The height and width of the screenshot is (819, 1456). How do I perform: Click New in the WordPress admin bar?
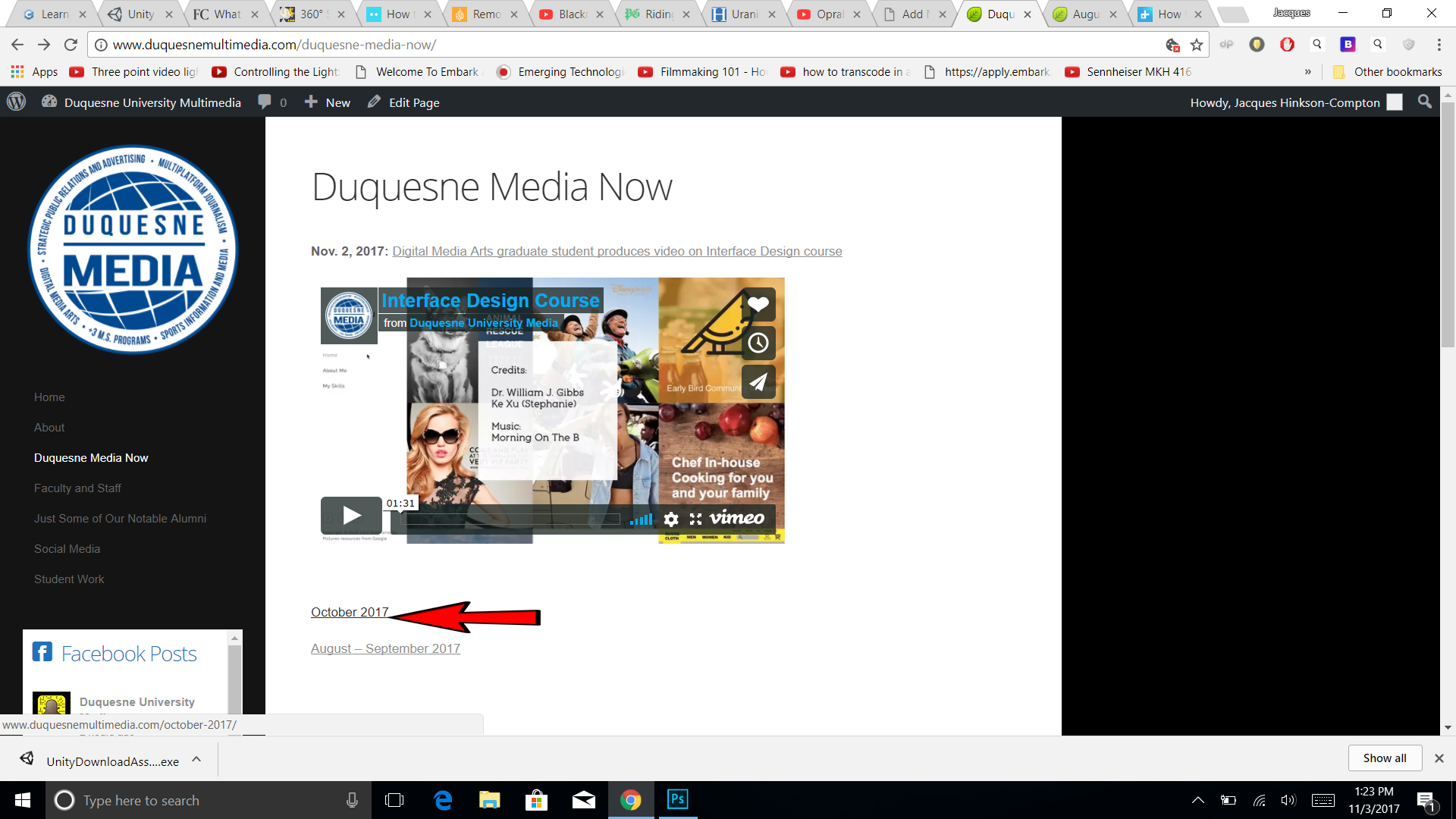[x=328, y=102]
